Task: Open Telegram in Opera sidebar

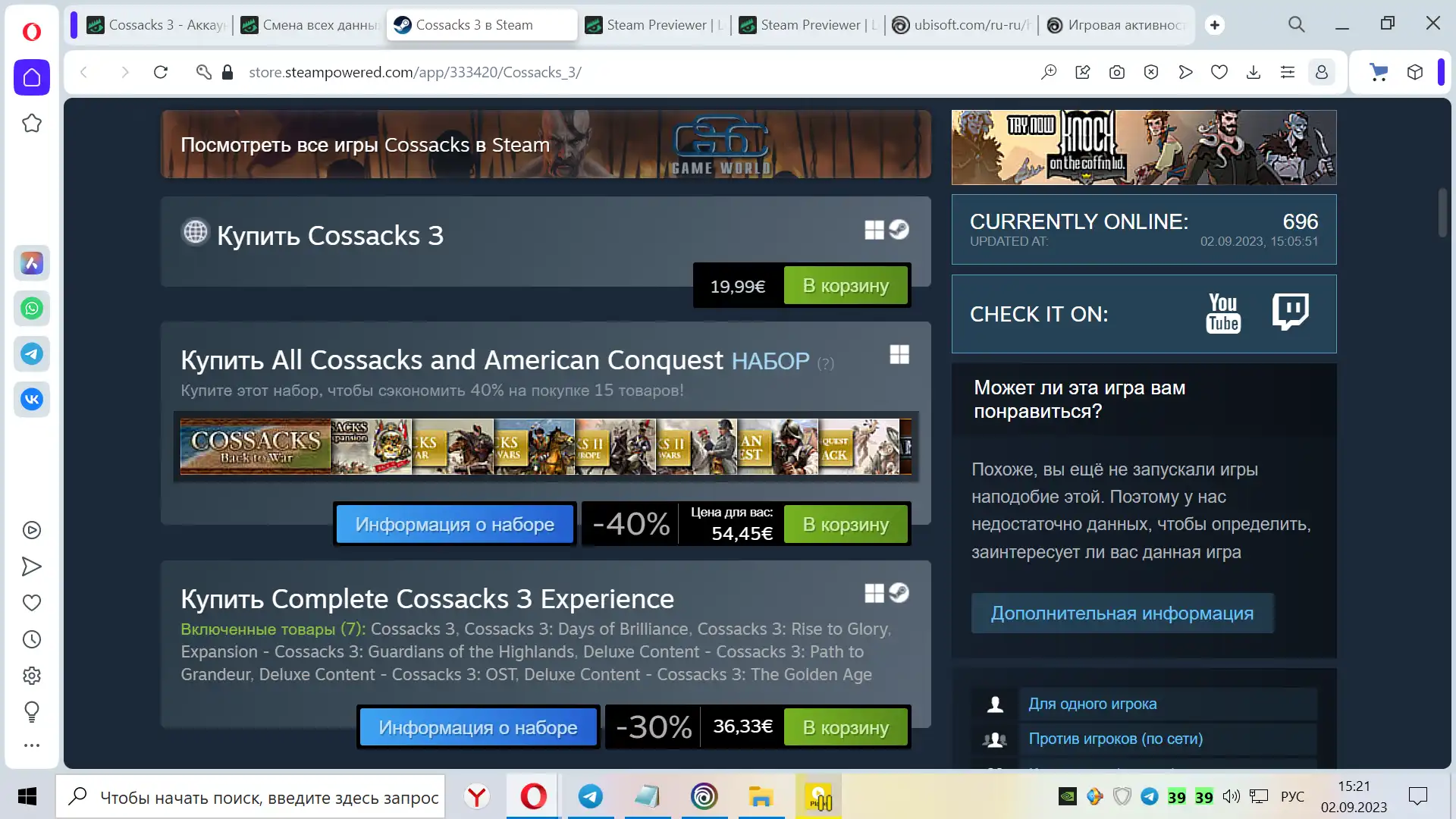Action: click(x=32, y=354)
